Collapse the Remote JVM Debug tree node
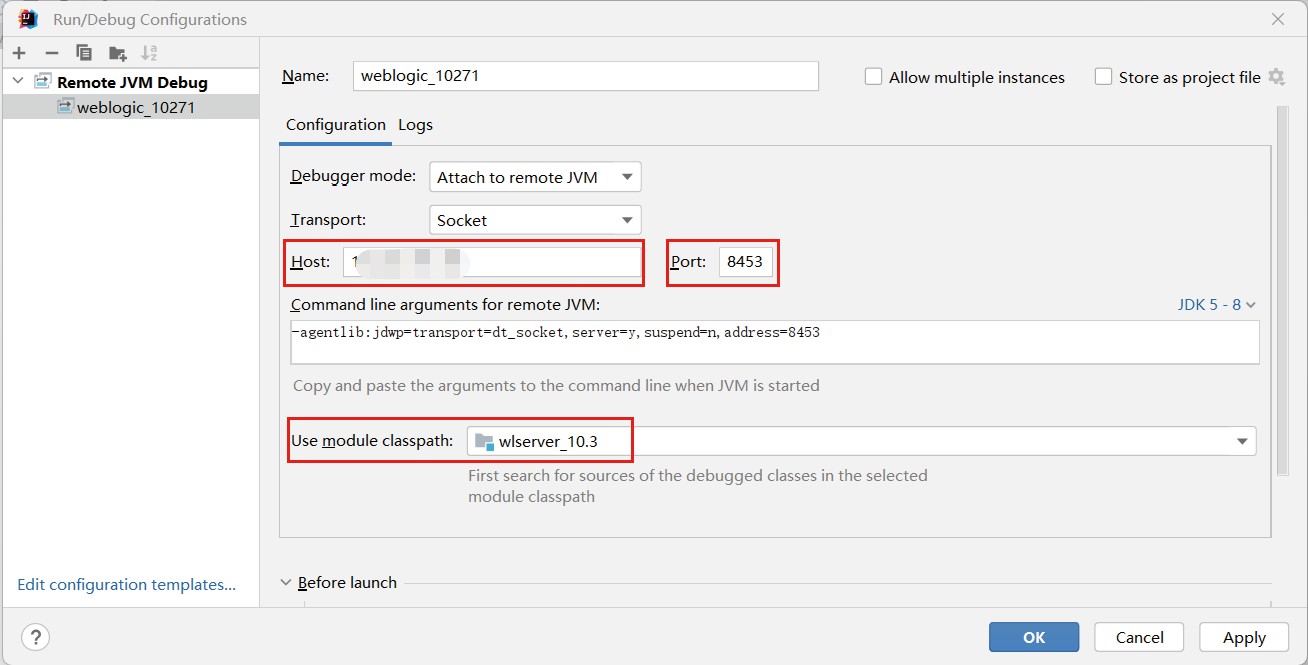Image resolution: width=1308 pixels, height=665 pixels. coord(17,82)
